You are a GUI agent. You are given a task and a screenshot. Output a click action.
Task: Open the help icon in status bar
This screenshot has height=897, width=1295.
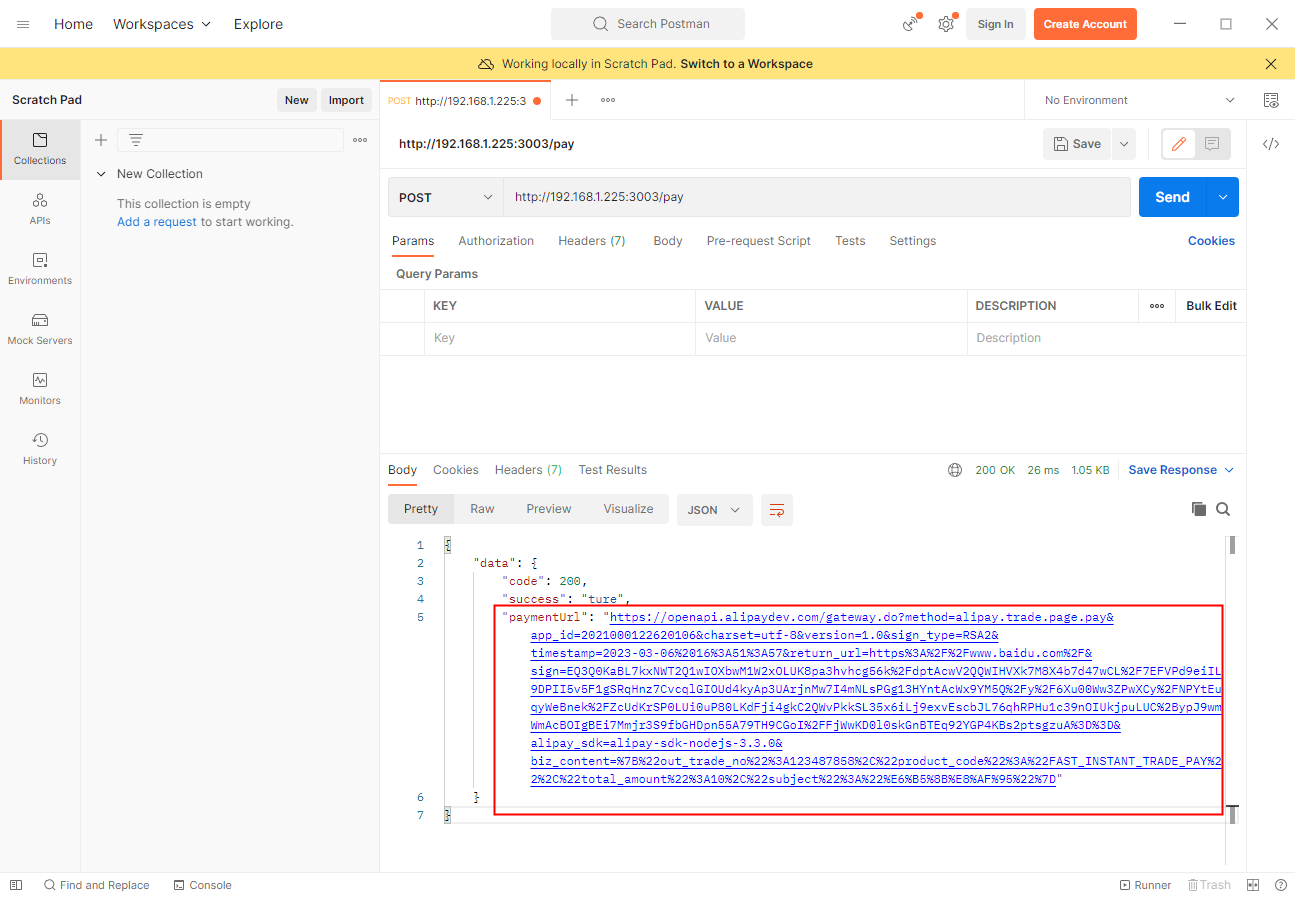[x=1280, y=885]
